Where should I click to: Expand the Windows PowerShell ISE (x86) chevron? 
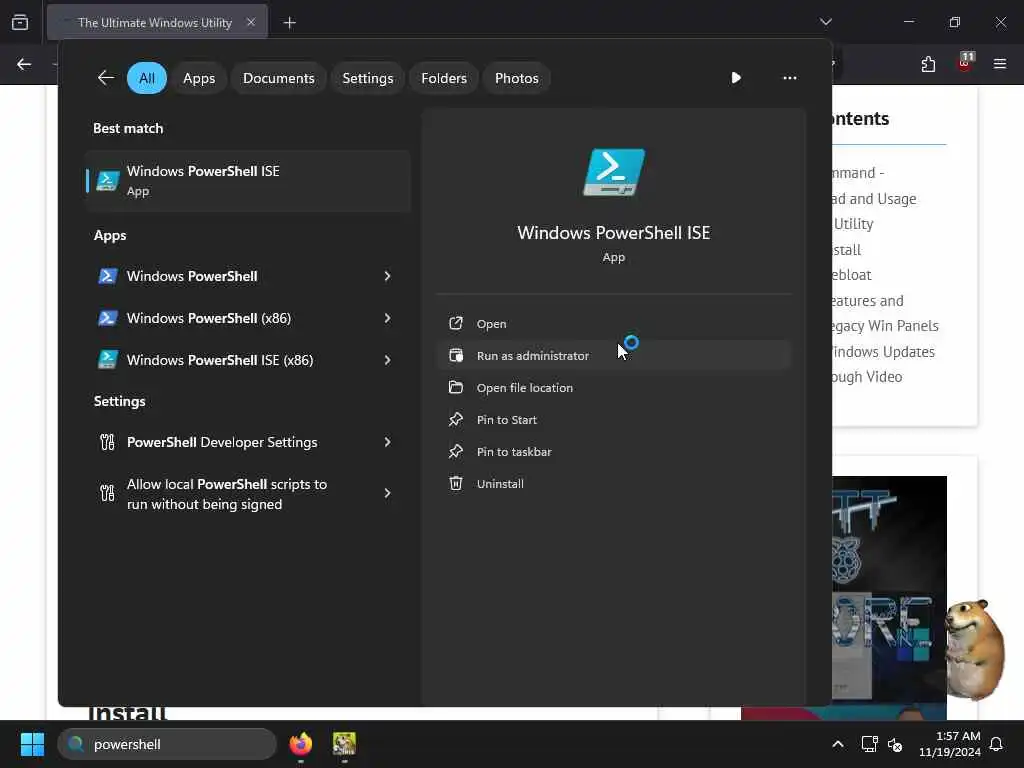[x=387, y=360]
